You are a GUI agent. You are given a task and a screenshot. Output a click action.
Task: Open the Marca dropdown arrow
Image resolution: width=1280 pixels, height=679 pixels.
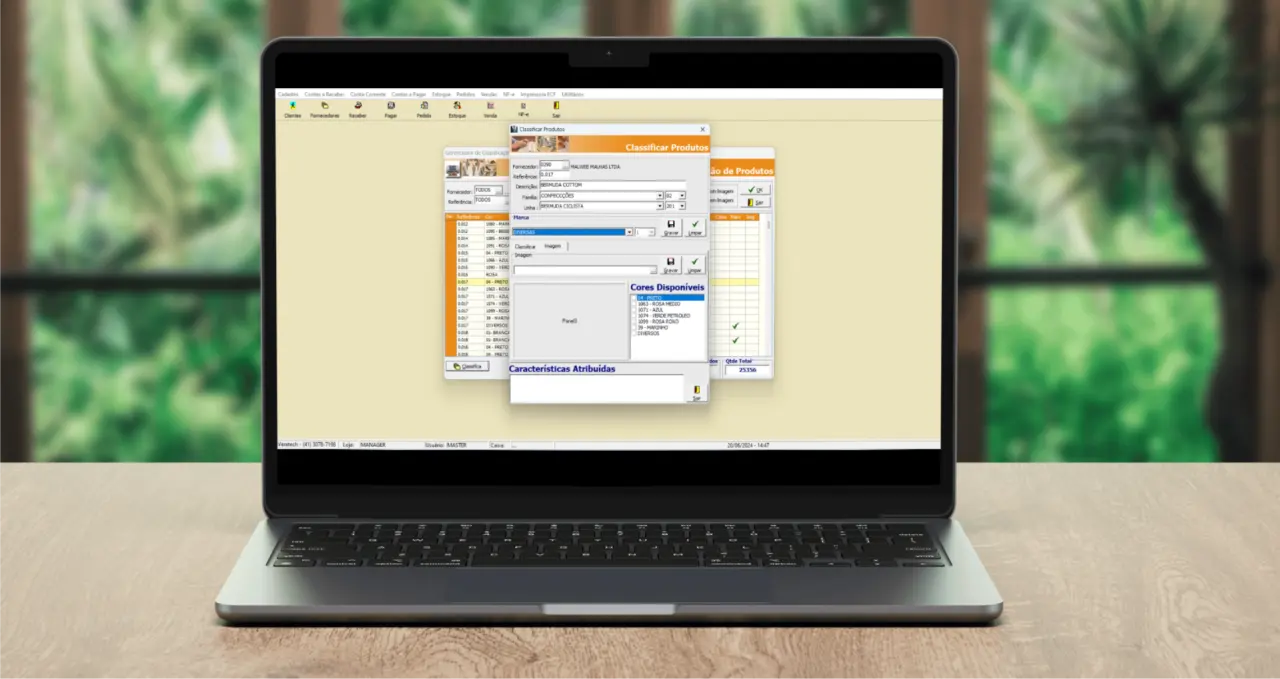coord(629,232)
